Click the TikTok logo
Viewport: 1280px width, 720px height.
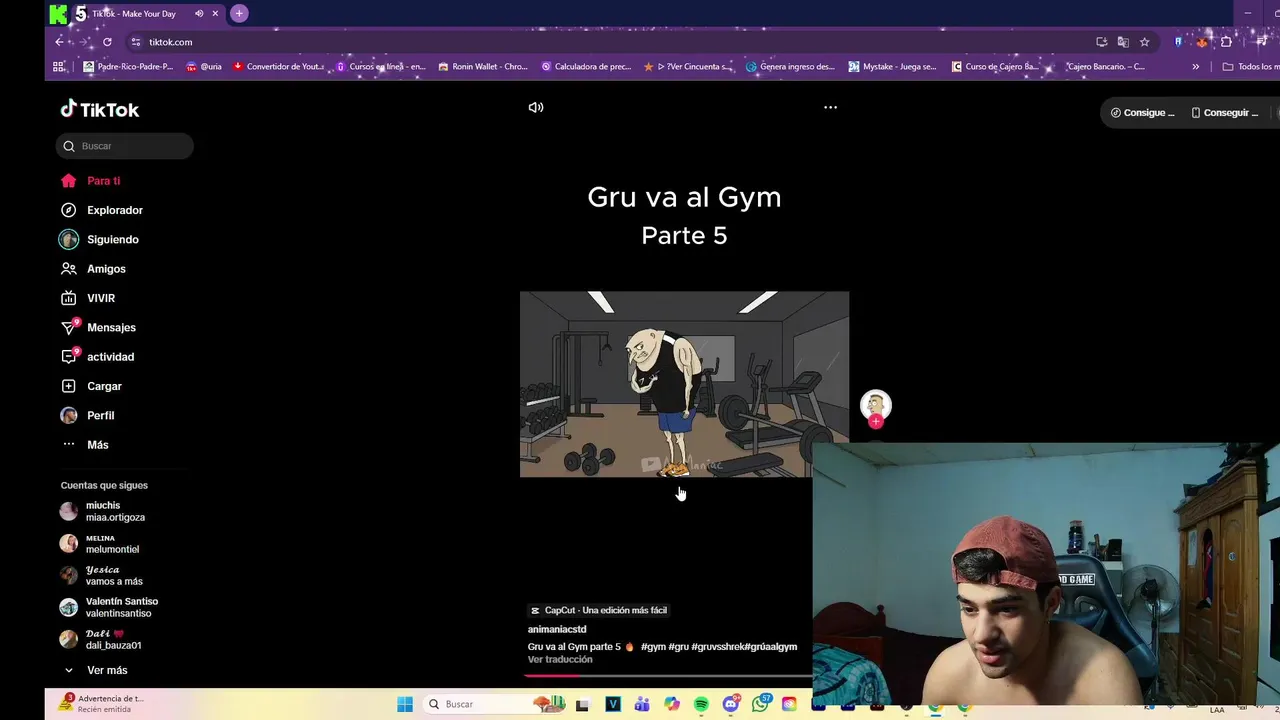click(x=100, y=109)
